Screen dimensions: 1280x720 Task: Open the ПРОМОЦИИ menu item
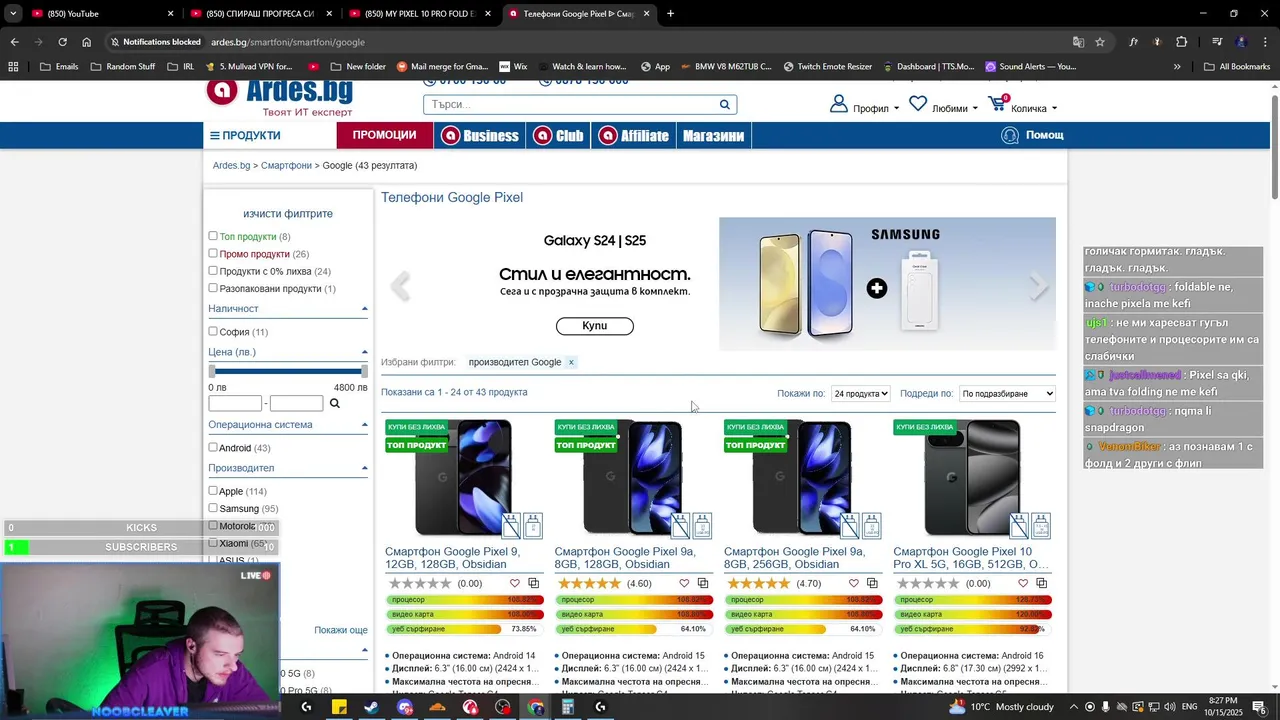384,135
